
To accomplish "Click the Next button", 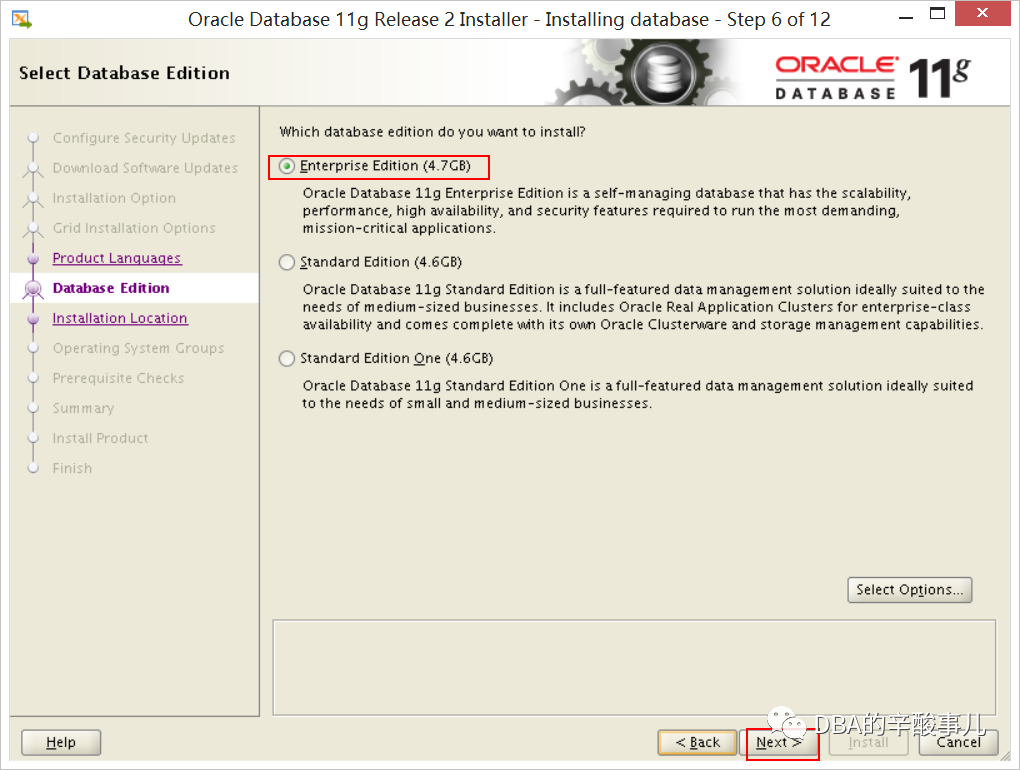I will 779,743.
